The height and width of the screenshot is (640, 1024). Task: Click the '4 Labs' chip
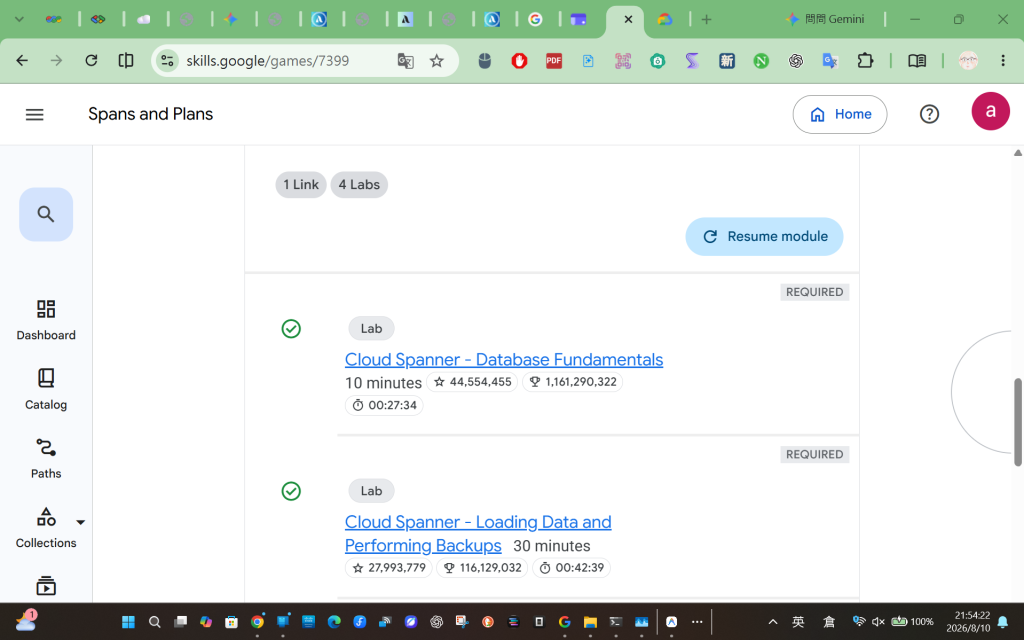tap(359, 185)
